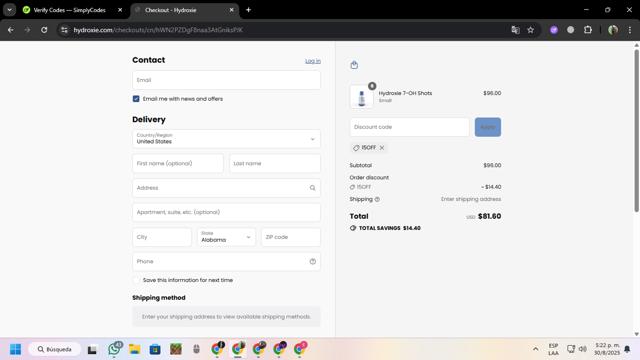Open clock showing 5:22 p. m.

607,349
